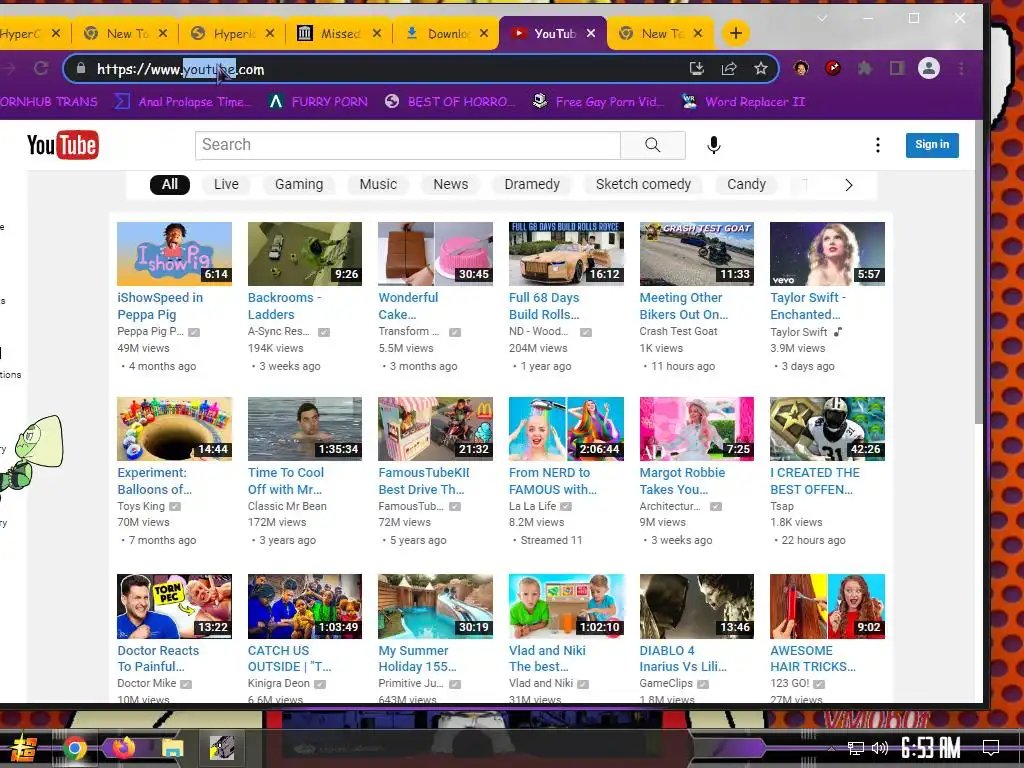Open the Experiment: Balloons video thumbnail

tap(174, 429)
